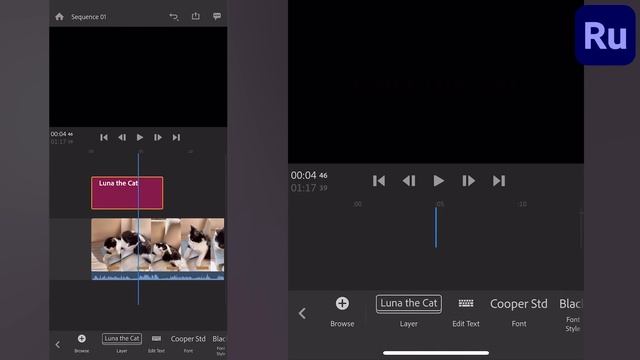Click the playhead in right timeline
Image resolution: width=640 pixels, height=360 pixels.
(x=436, y=227)
